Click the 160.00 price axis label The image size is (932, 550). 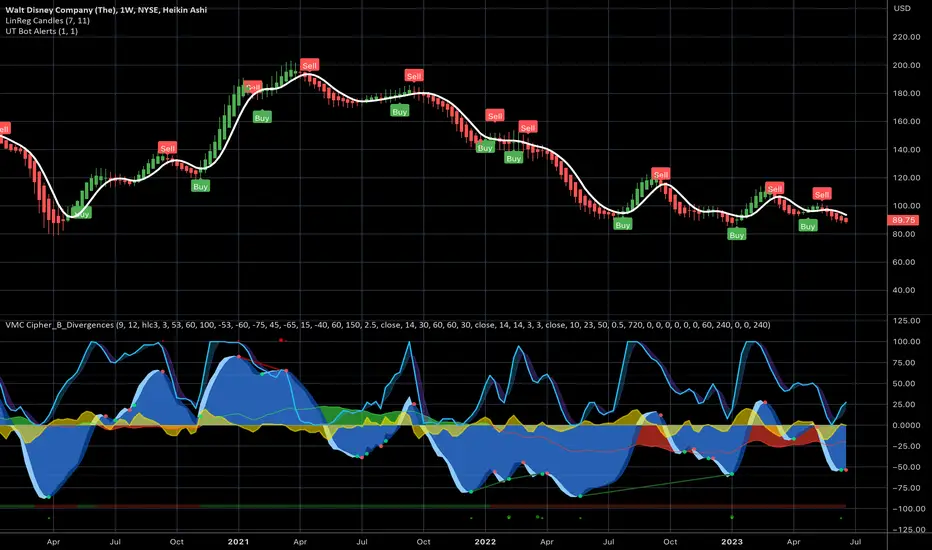[x=906, y=121]
